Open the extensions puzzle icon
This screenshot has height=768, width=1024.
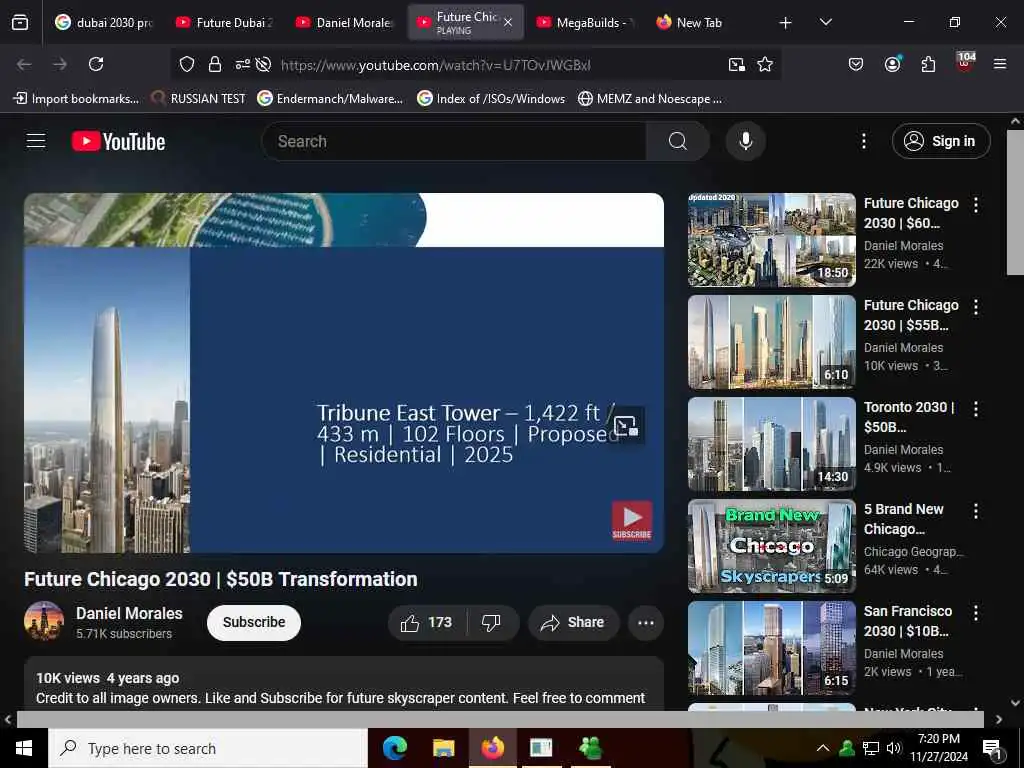pyautogui.click(x=928, y=64)
